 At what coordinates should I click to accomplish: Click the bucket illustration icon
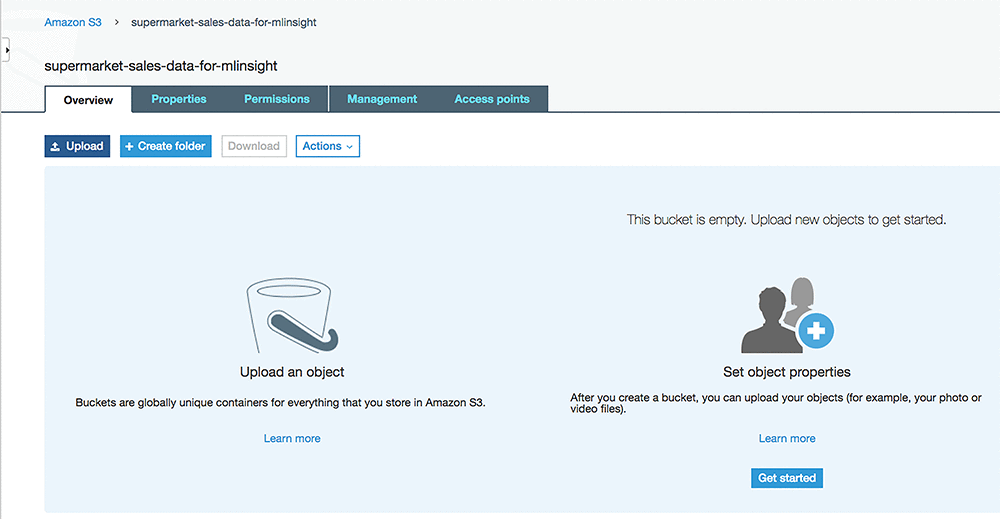pyautogui.click(x=292, y=315)
